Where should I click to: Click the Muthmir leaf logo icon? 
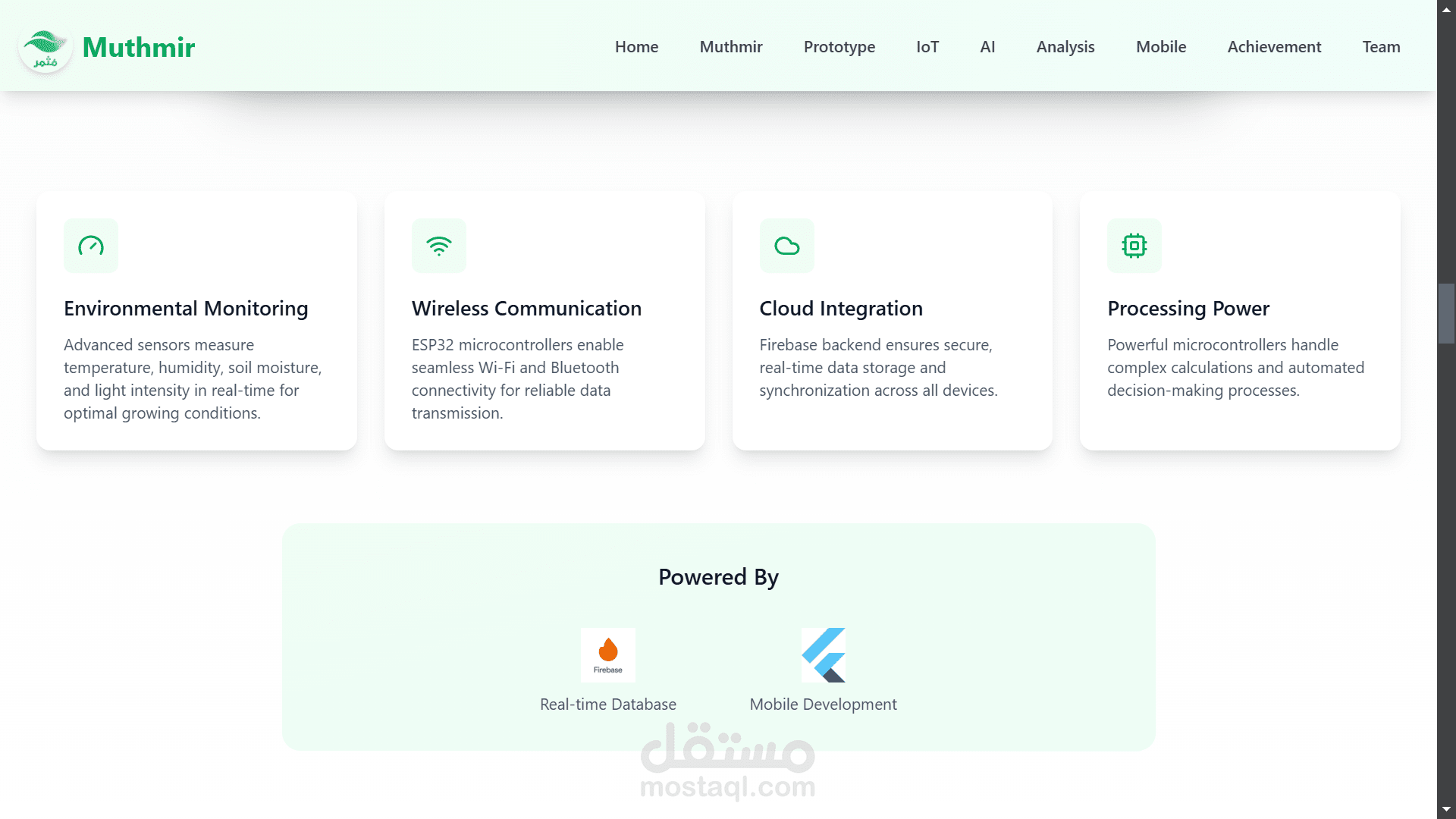(x=45, y=49)
